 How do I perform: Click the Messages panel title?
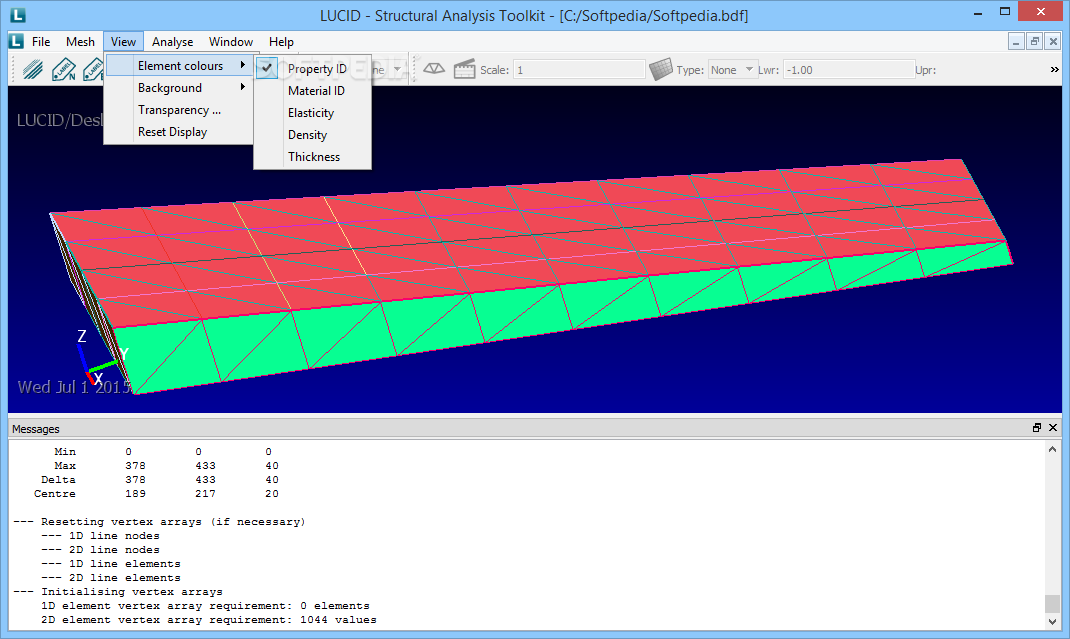pos(35,429)
